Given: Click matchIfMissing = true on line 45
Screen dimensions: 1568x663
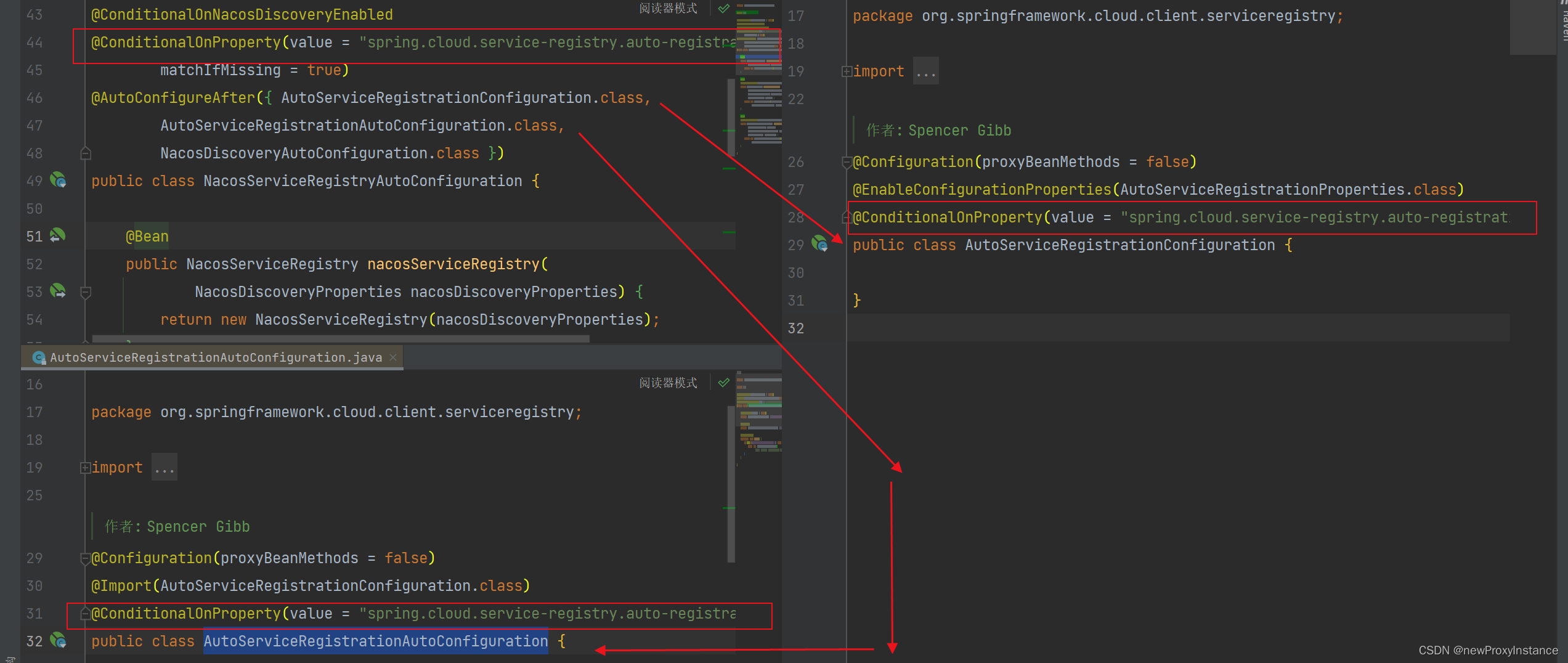Looking at the screenshot, I should [251, 70].
